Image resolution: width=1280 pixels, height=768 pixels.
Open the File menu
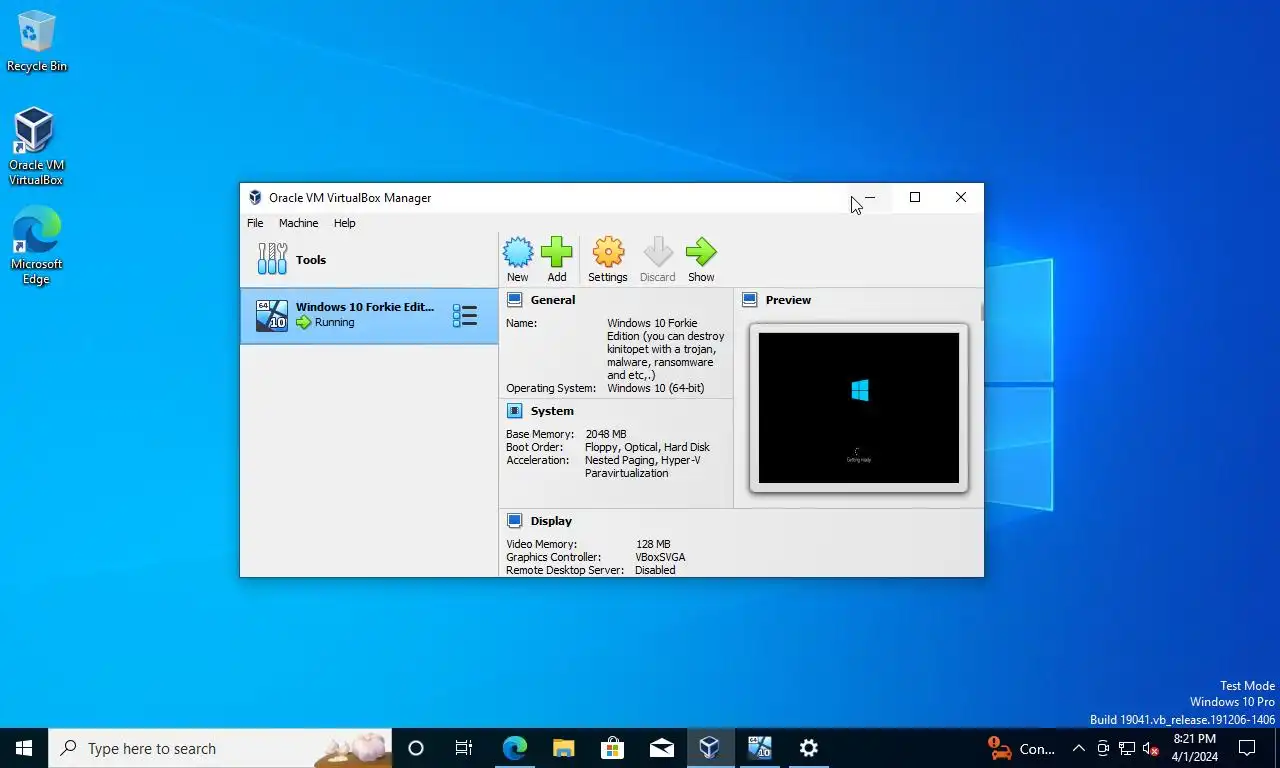tap(255, 223)
